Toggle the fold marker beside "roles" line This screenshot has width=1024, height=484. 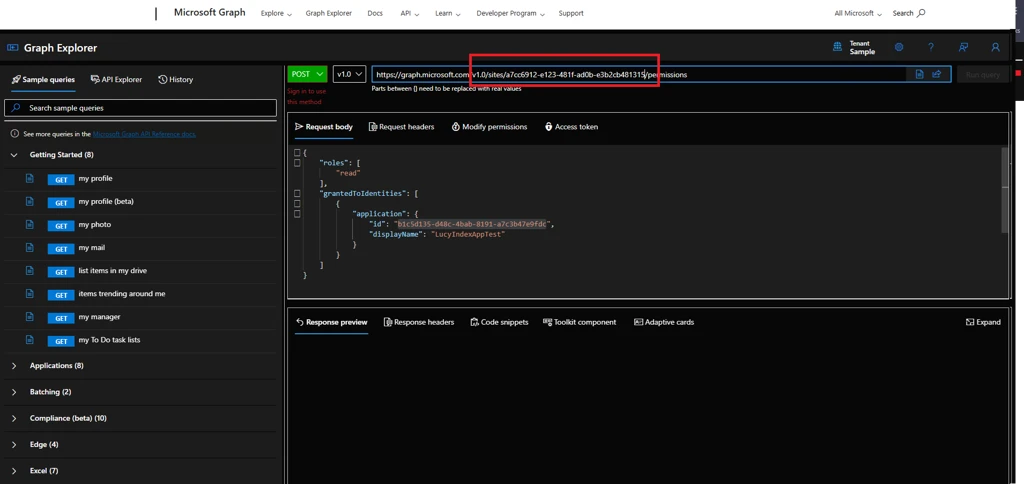297,162
